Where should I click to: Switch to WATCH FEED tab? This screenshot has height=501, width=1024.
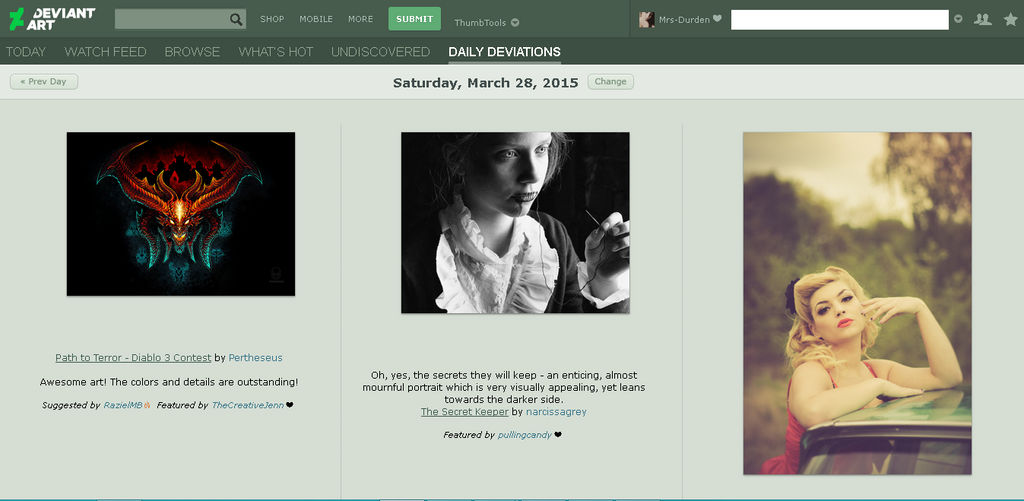(x=105, y=52)
